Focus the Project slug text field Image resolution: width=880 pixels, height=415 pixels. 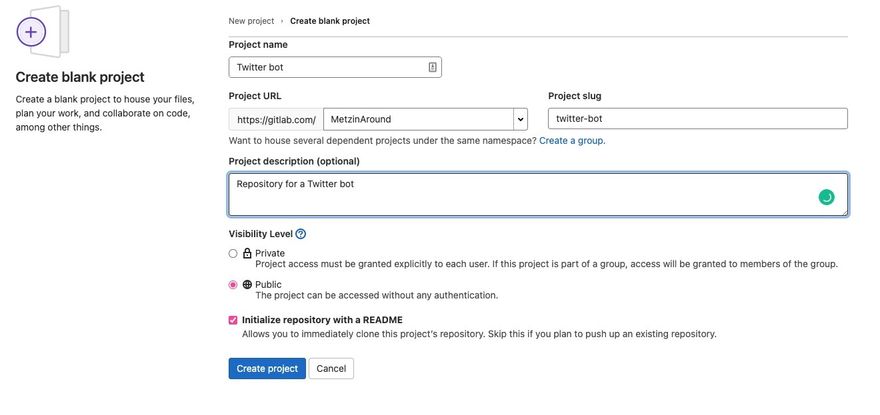point(697,119)
